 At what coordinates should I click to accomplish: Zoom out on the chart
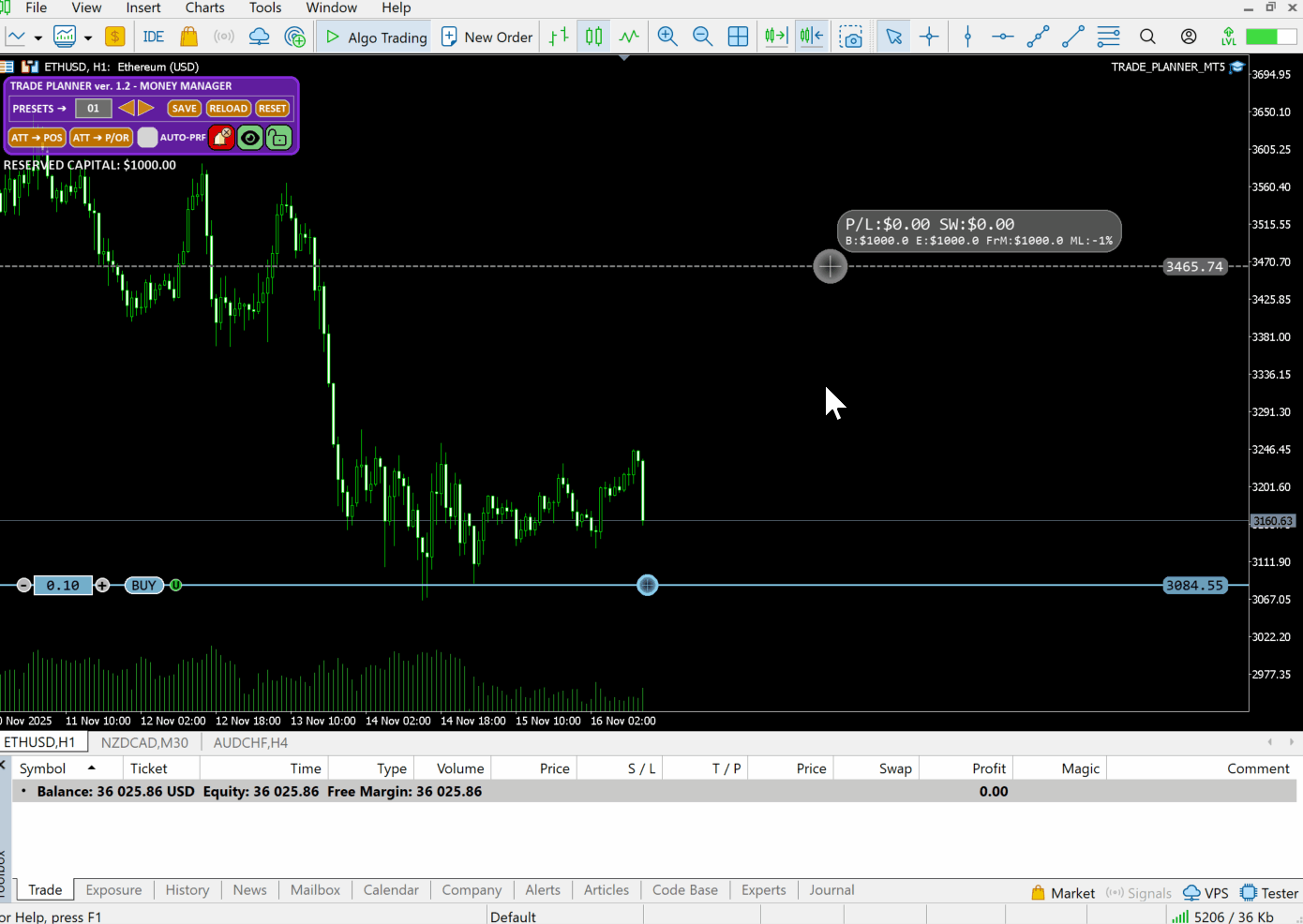point(702,37)
